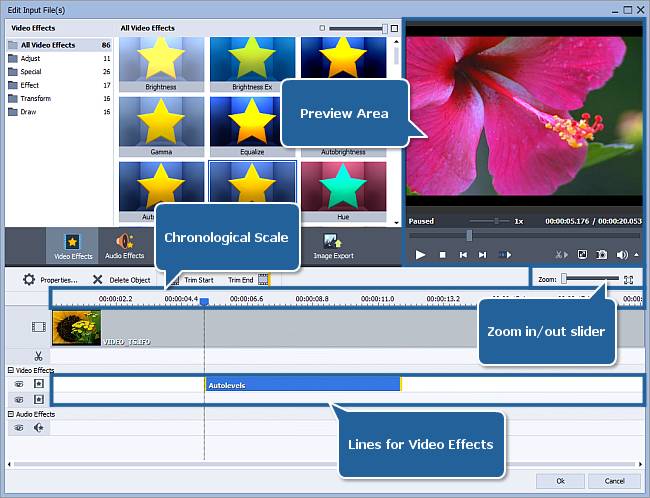This screenshot has height=498, width=650.
Task: Select the VIDEO_TS.IFO clip thumbnail
Action: click(x=77, y=328)
